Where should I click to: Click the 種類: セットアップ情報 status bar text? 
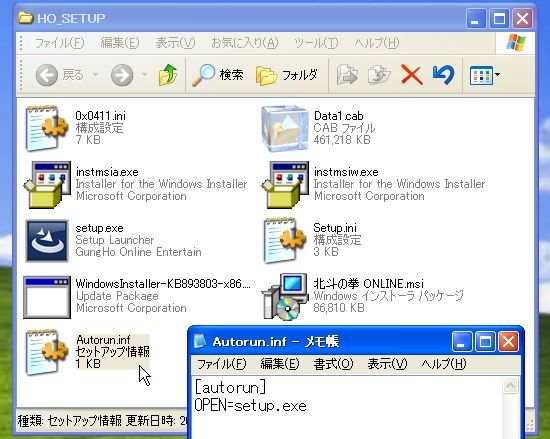[x=69, y=420]
